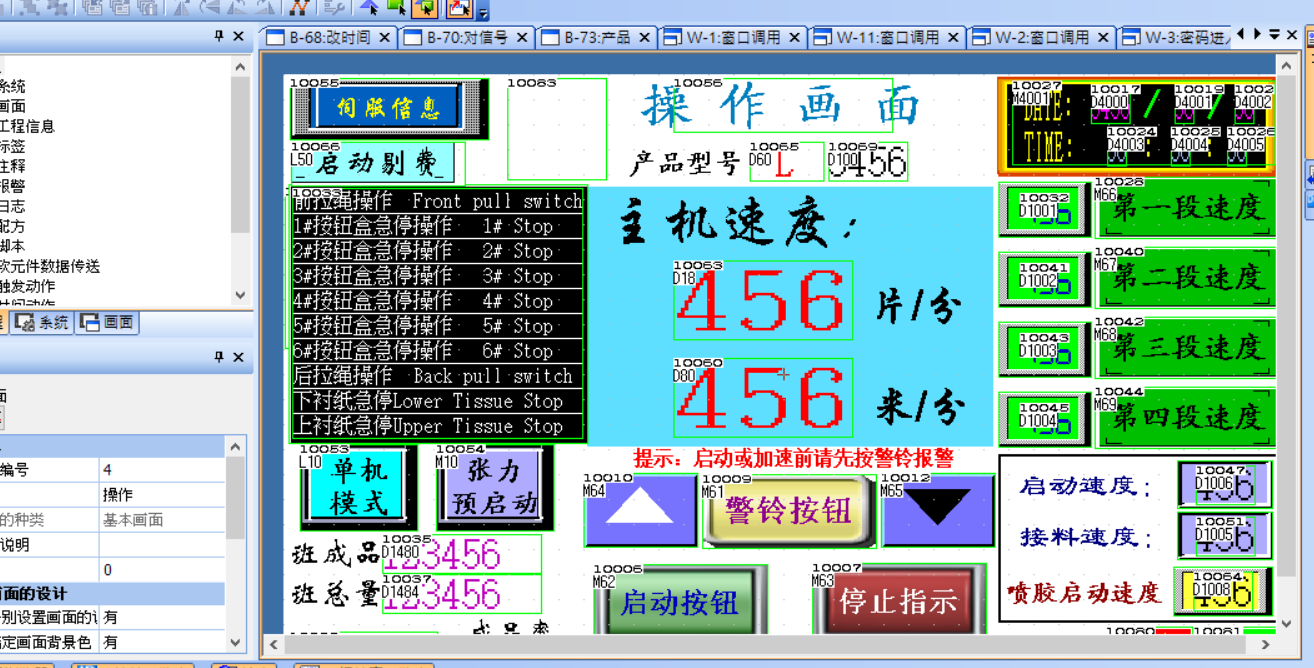Click the highlighted green selection toolbar icon

click(424, 8)
